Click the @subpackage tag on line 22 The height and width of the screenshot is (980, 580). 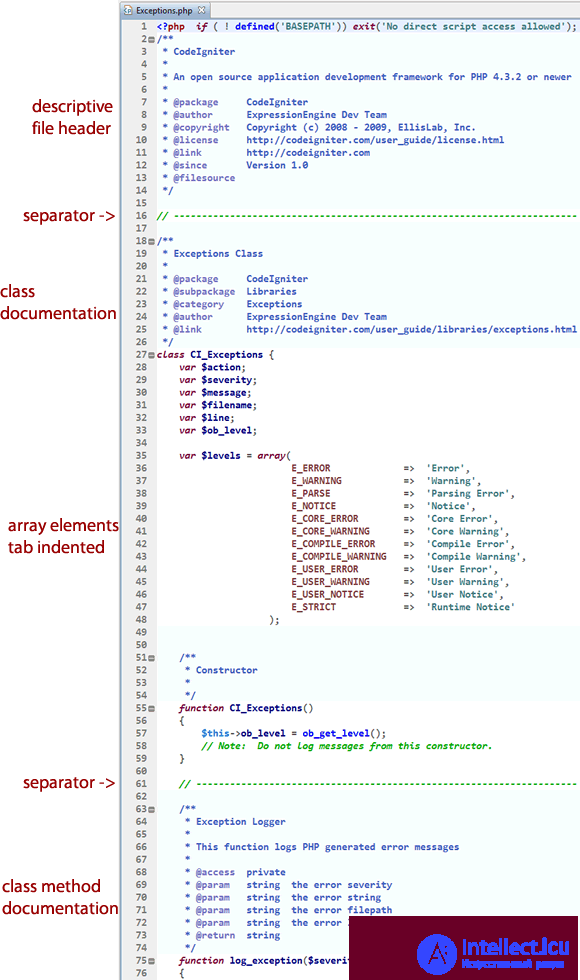(204, 292)
